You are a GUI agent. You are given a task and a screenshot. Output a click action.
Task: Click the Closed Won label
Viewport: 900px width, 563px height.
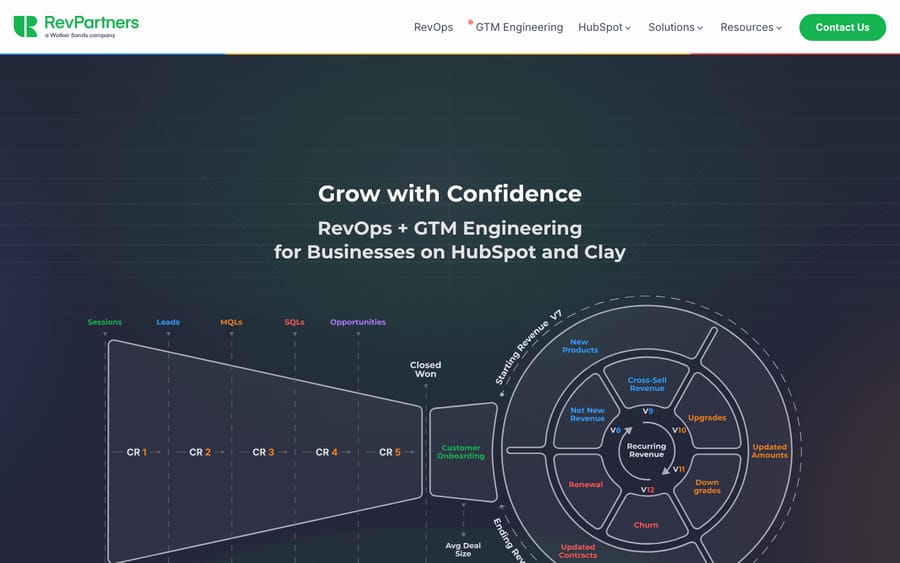point(425,369)
